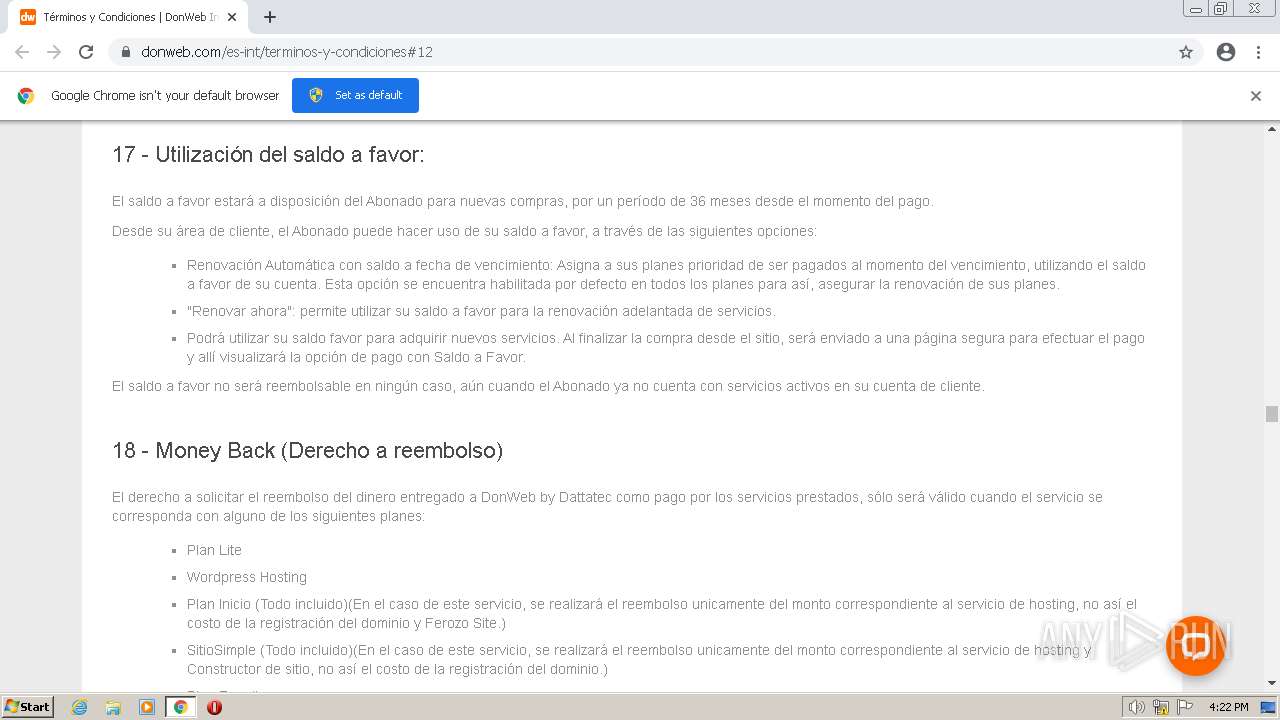Open a new browser tab

click(270, 17)
